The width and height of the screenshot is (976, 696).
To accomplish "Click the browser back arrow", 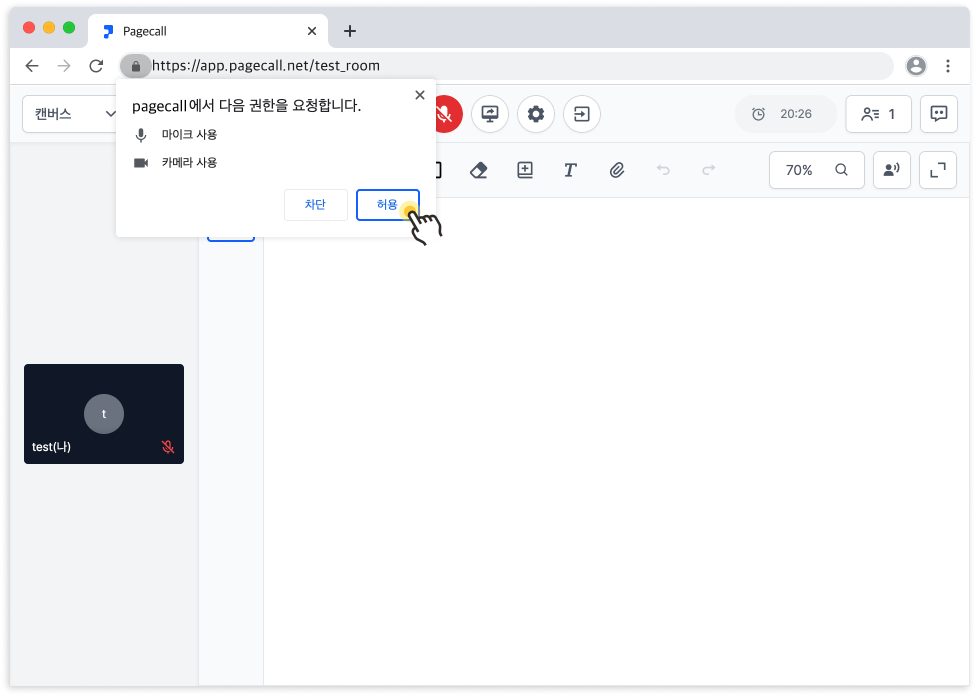I will click(x=32, y=66).
